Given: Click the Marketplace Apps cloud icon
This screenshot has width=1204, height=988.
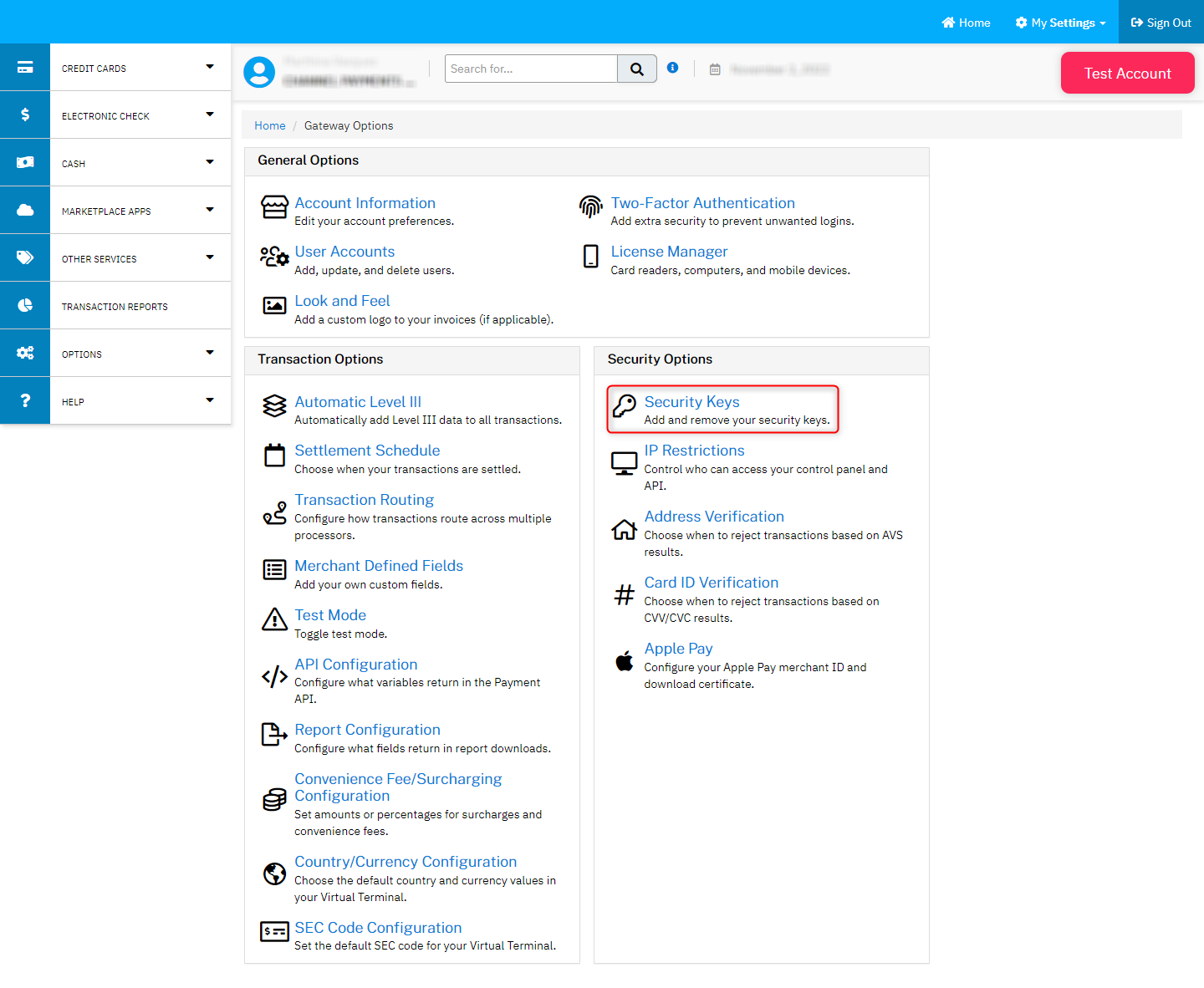Looking at the screenshot, I should [25, 210].
